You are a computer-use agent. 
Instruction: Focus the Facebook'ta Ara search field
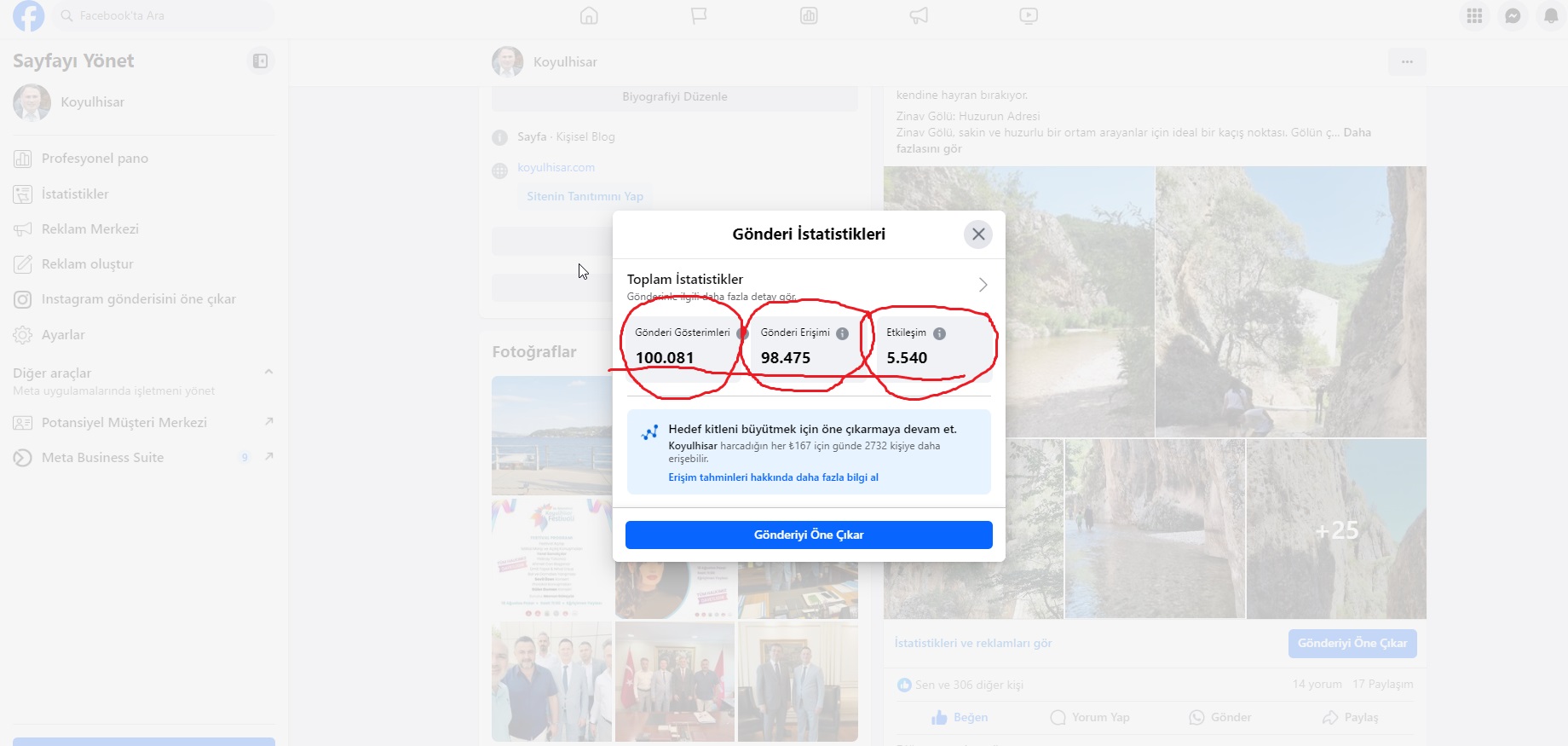coord(164,15)
